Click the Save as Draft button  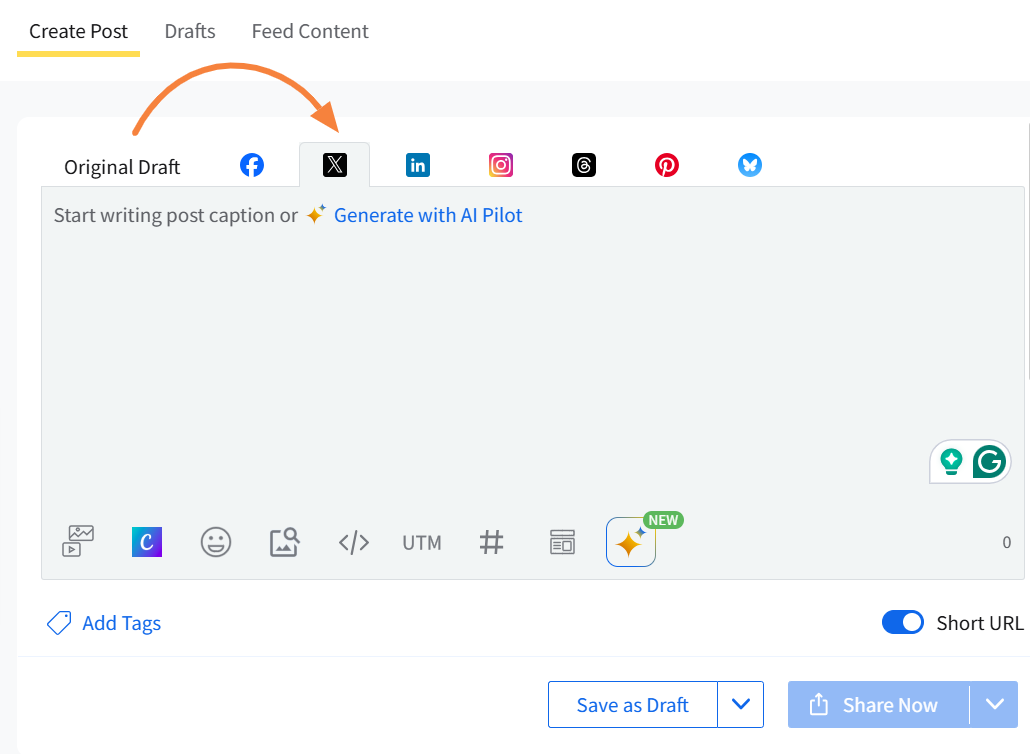pyautogui.click(x=632, y=705)
